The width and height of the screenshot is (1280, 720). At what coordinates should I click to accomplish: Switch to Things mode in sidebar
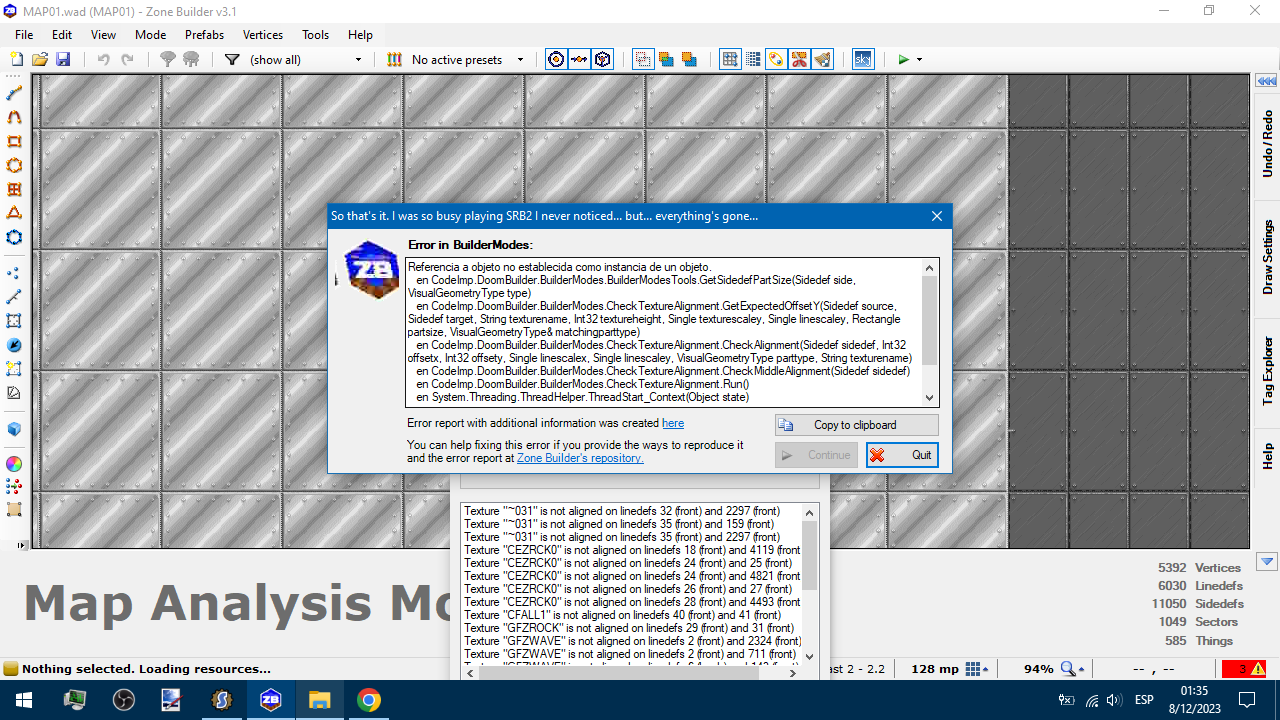pyautogui.click(x=14, y=345)
